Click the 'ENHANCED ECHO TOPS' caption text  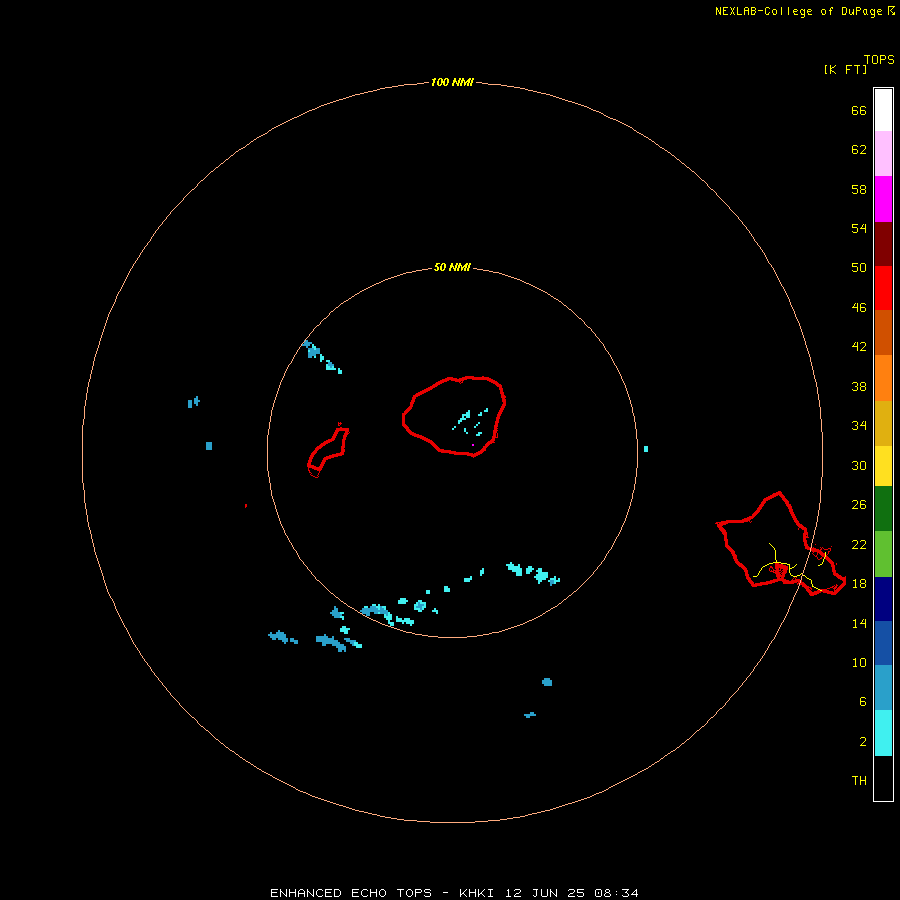[351, 893]
